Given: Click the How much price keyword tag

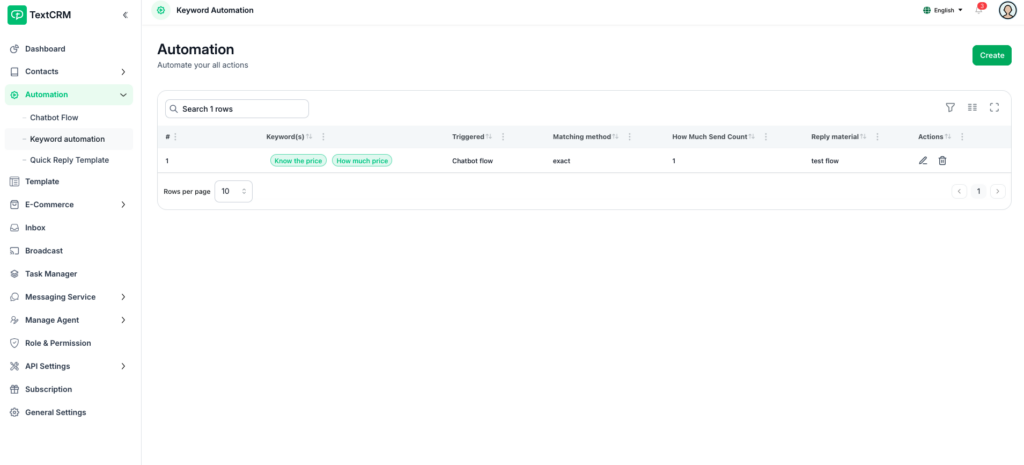Looking at the screenshot, I should point(362,161).
